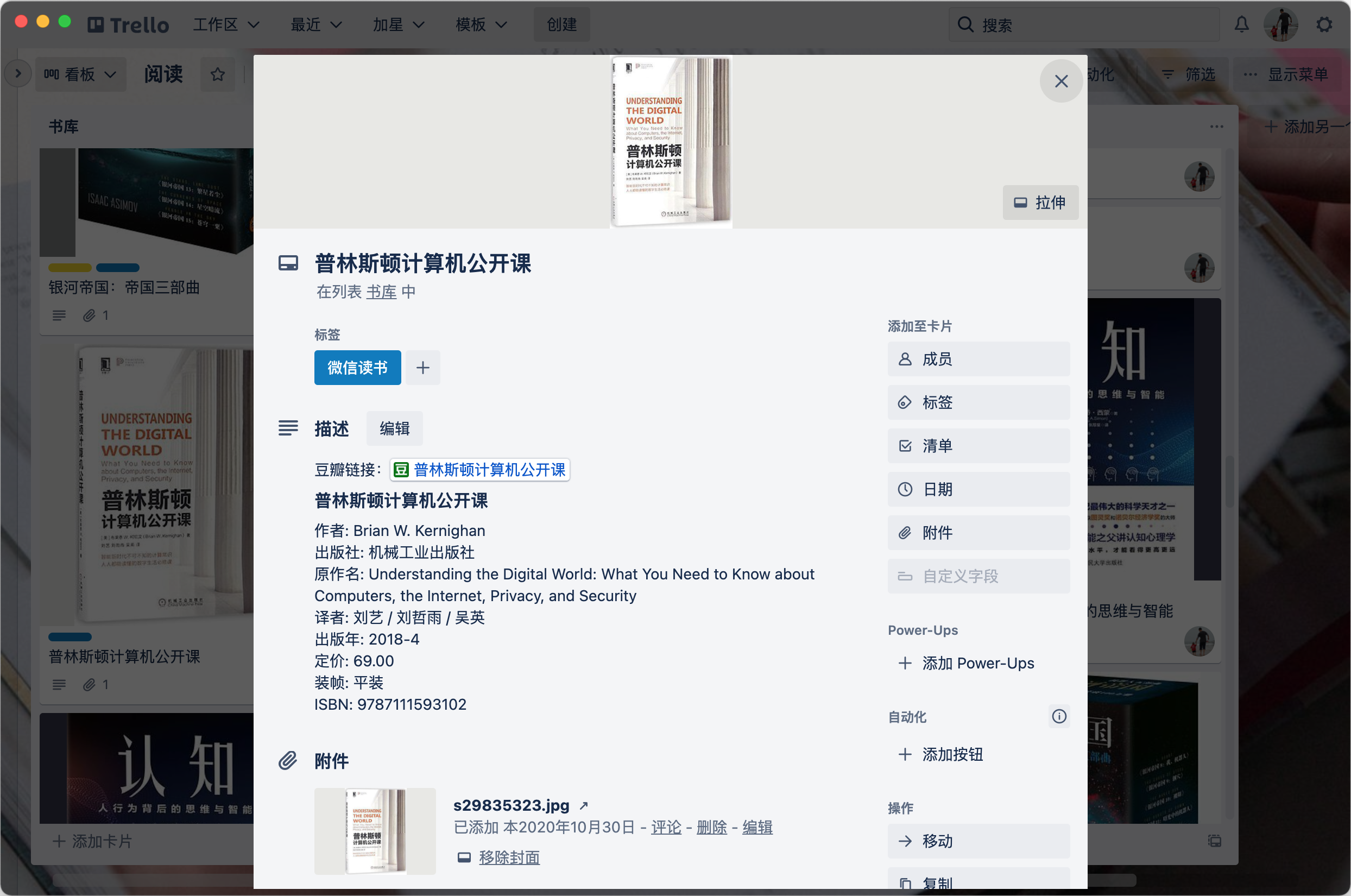Edit the description via 编辑 button
1351x896 pixels.
pyautogui.click(x=395, y=428)
